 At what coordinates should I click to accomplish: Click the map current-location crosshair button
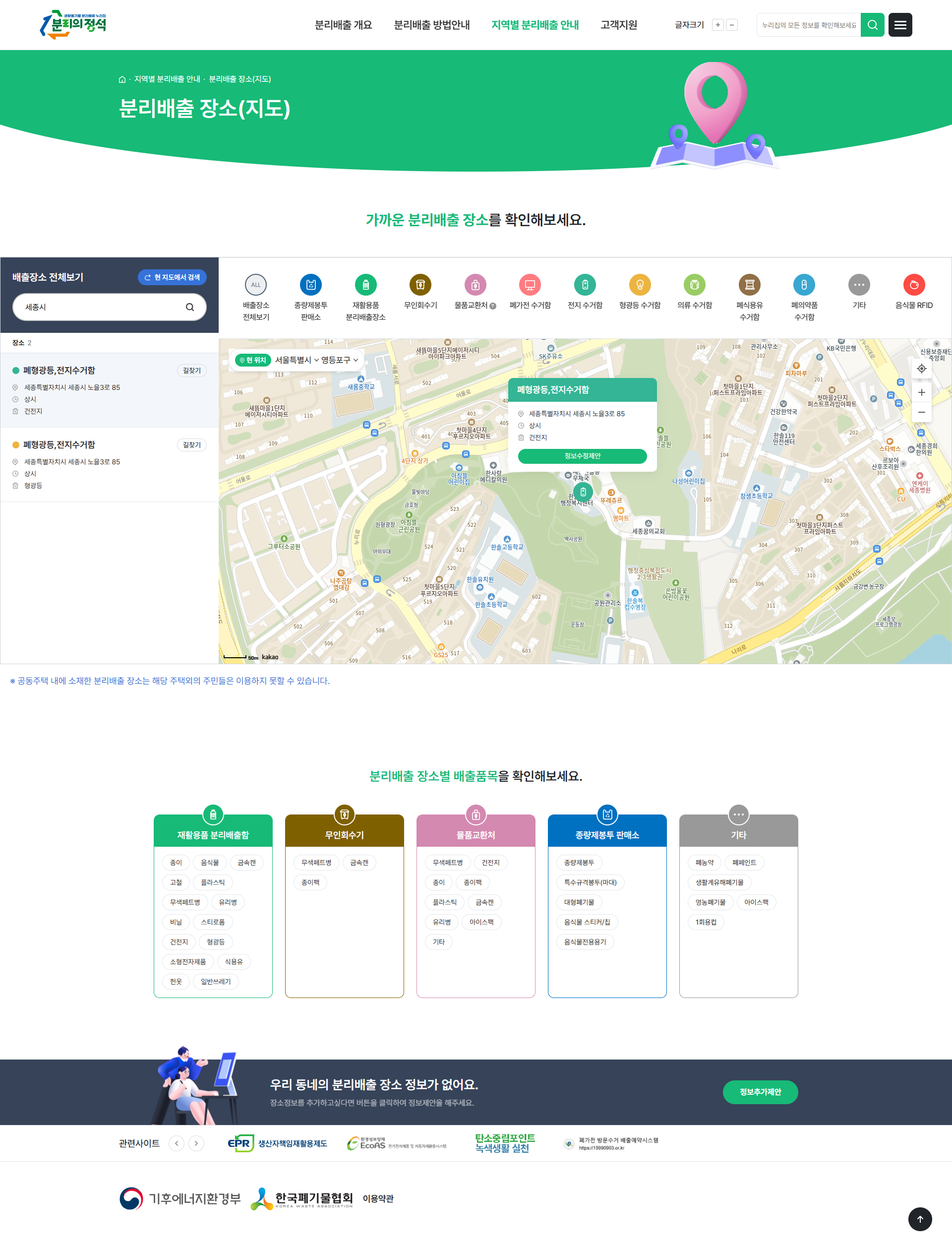point(921,369)
